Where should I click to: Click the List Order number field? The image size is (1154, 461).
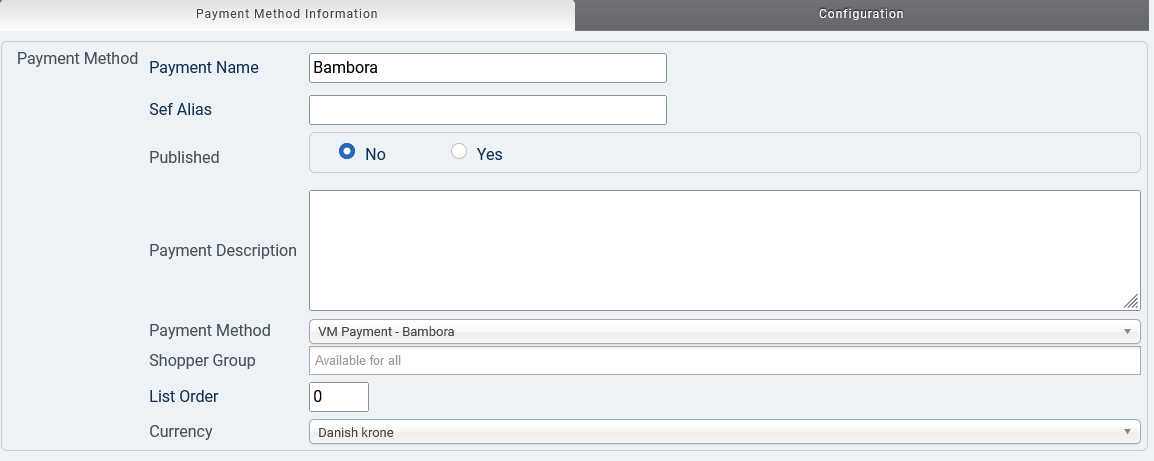point(339,397)
